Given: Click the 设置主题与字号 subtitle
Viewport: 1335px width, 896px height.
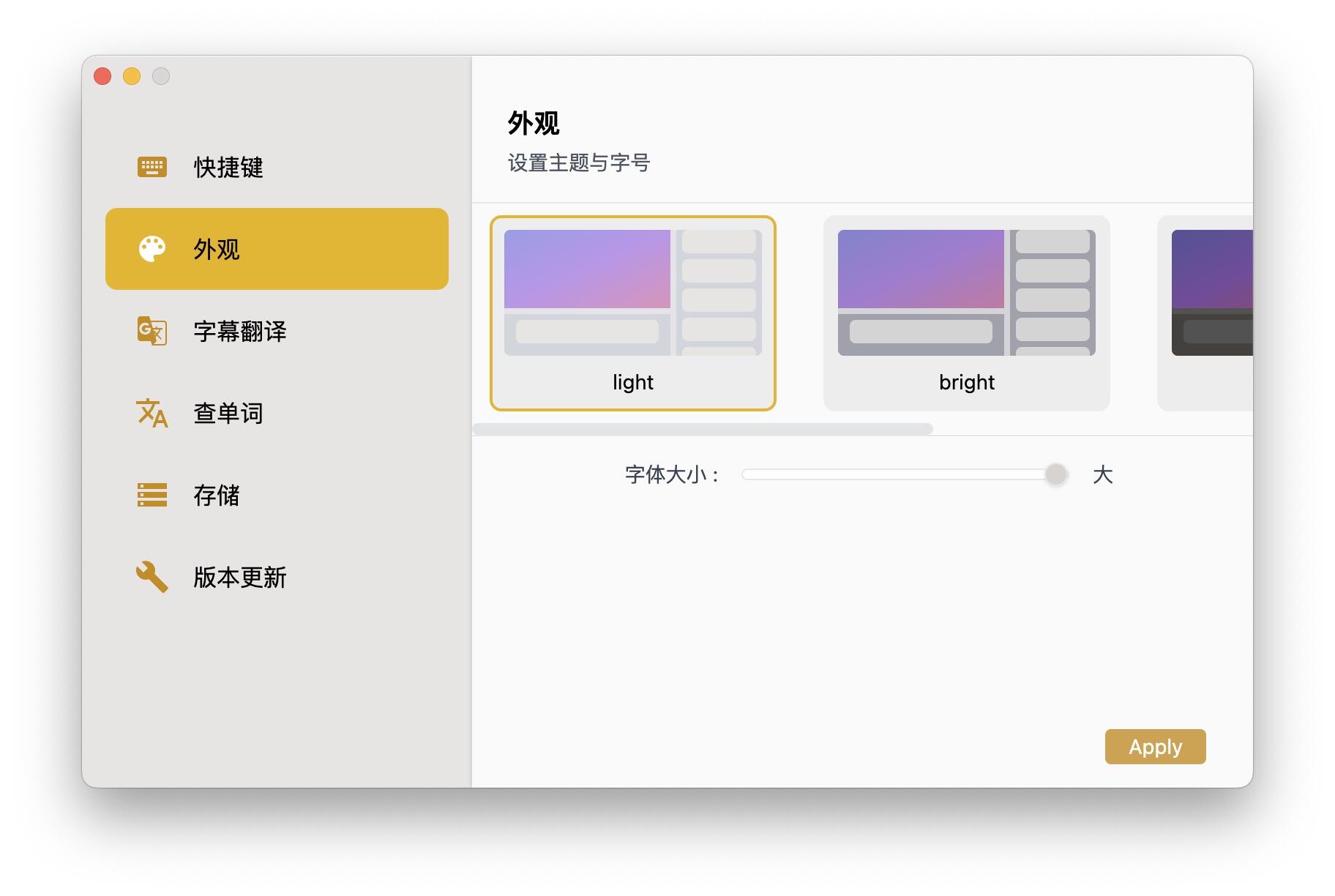Looking at the screenshot, I should coord(579,163).
